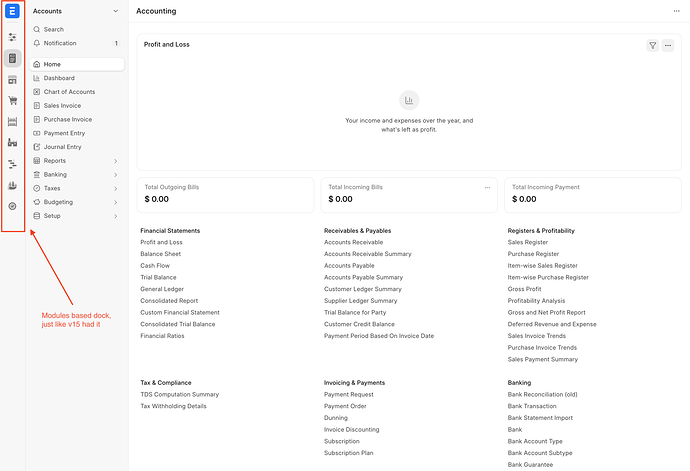The width and height of the screenshot is (690, 471).
Task: Open the settings sliders icon in dock
Action: [x=12, y=37]
